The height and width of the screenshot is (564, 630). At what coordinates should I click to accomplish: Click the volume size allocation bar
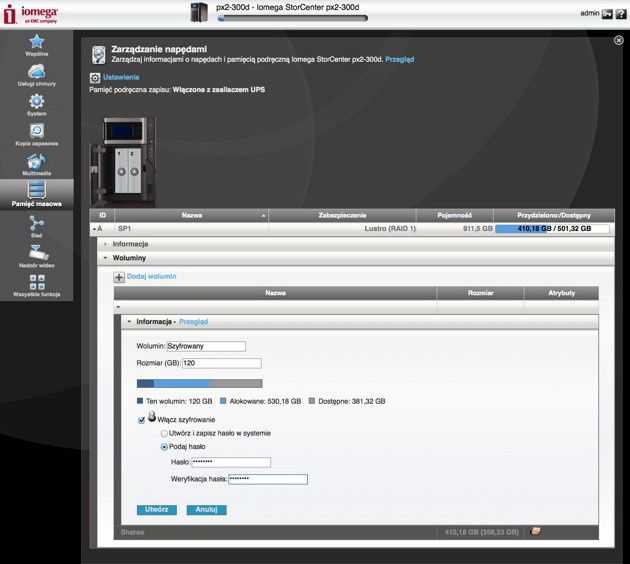[x=200, y=384]
